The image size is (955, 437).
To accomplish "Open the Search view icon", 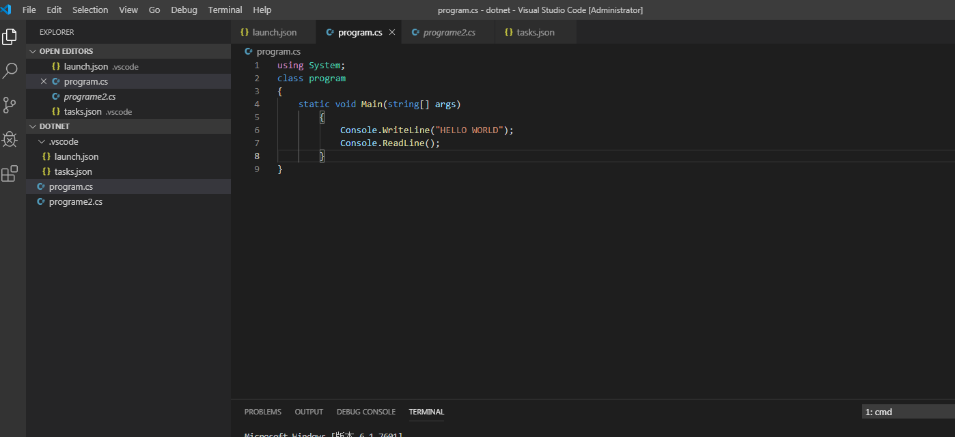I will pos(11,71).
